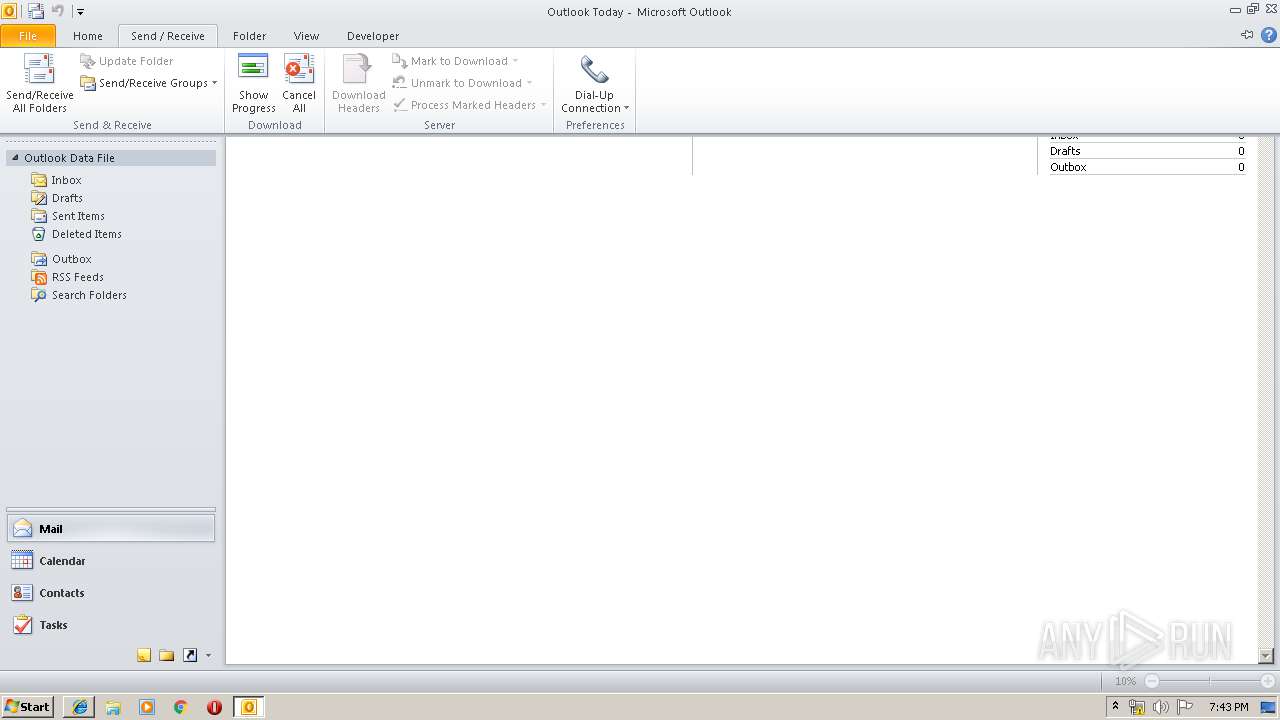Minimize the ribbon with the pin icon
1280x720 pixels.
(x=1247, y=35)
